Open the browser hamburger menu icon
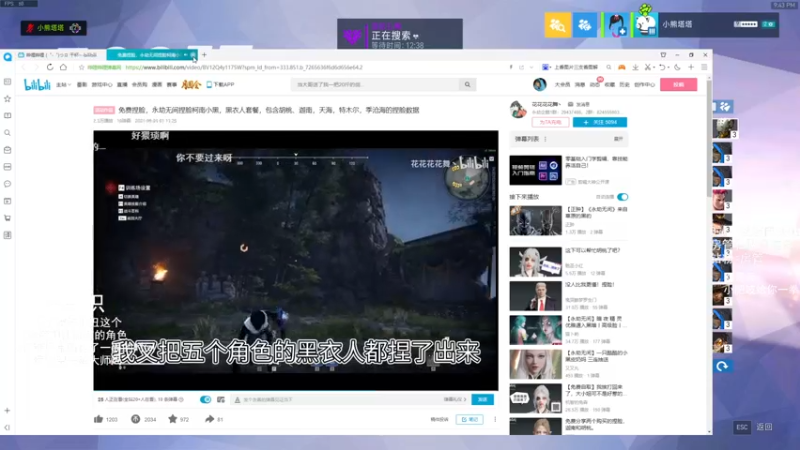This screenshot has height=450, width=800. point(704,67)
